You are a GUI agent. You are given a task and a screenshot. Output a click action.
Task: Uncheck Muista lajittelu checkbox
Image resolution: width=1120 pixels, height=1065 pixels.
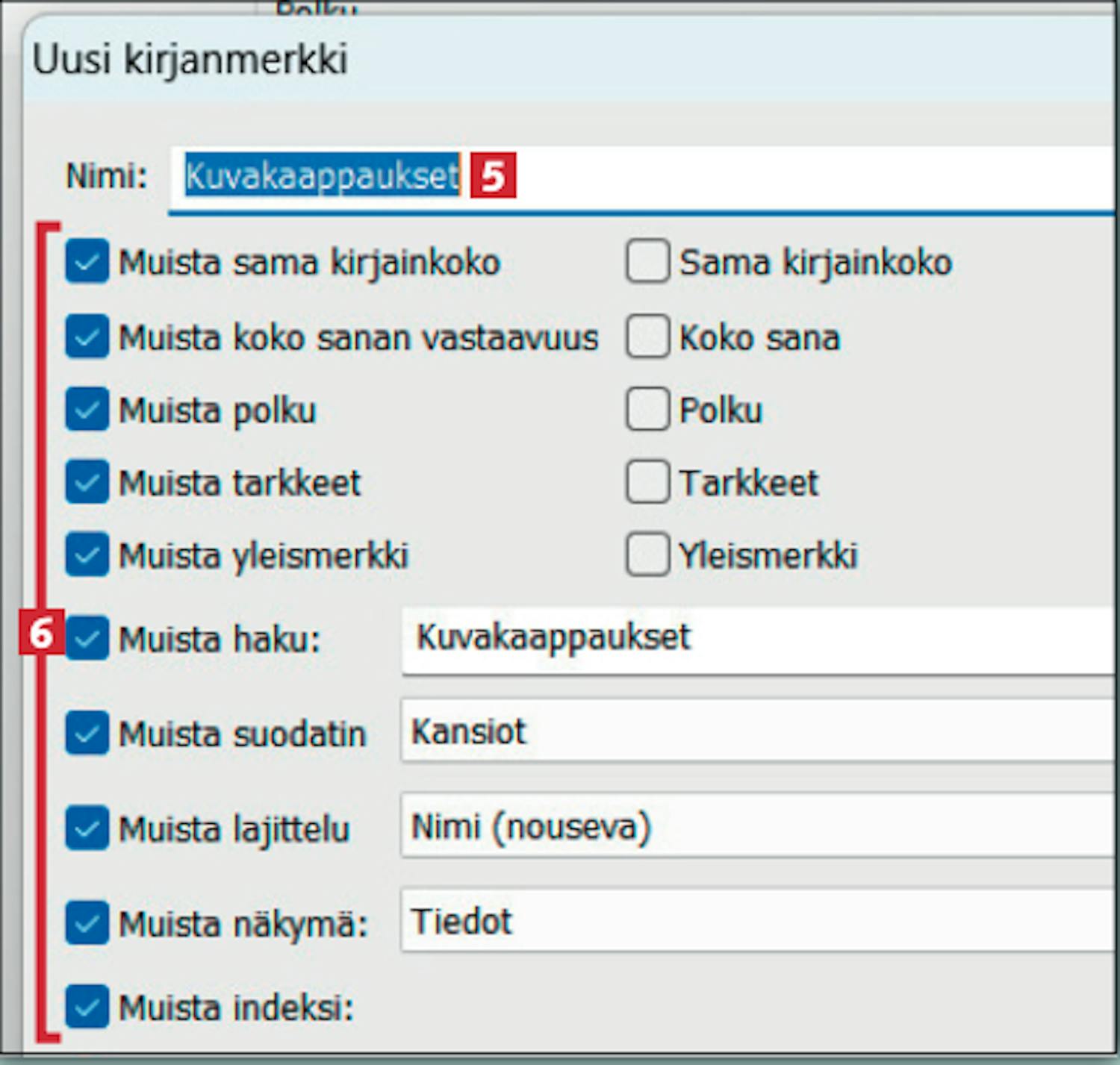click(x=87, y=828)
